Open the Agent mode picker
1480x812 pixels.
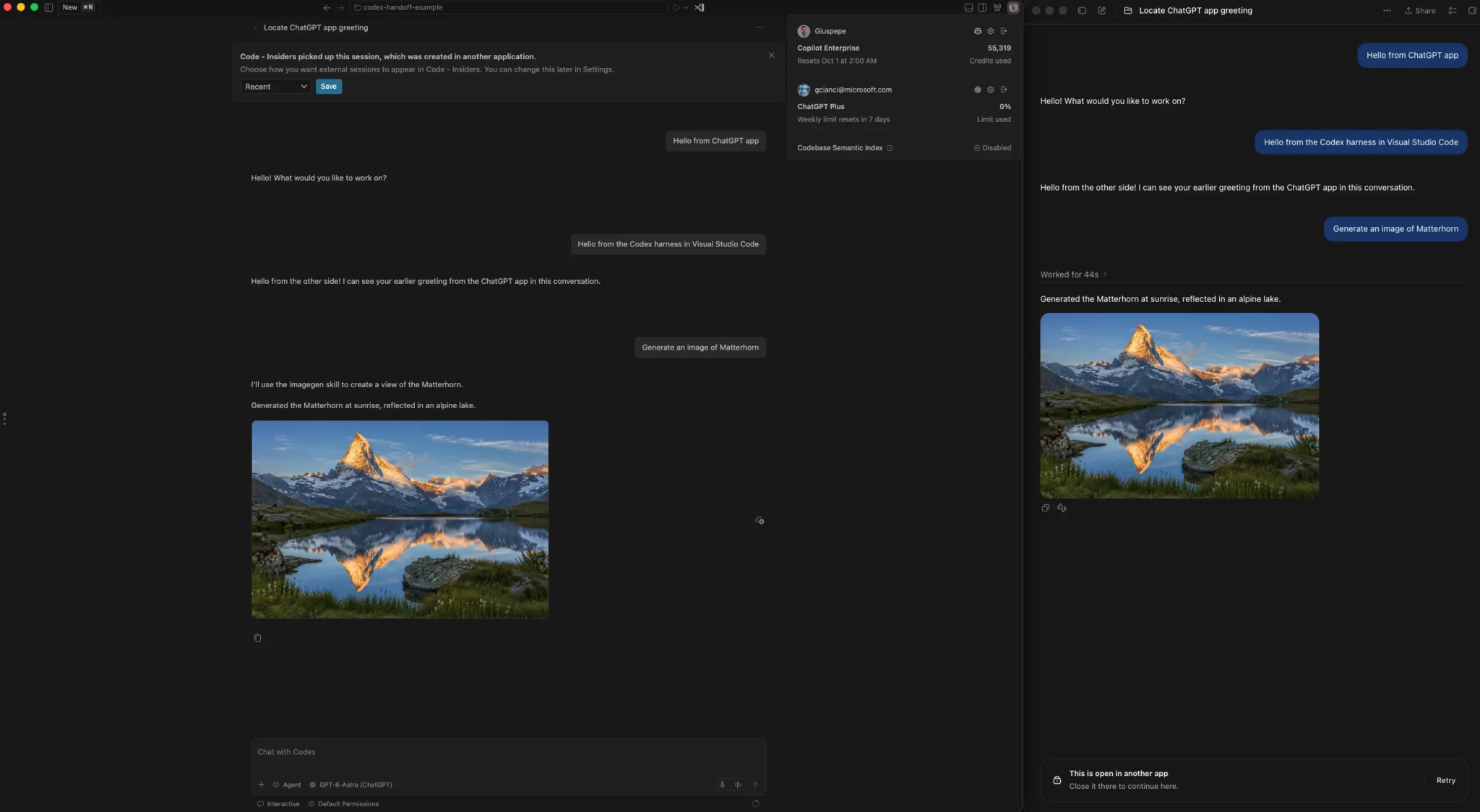tap(287, 785)
